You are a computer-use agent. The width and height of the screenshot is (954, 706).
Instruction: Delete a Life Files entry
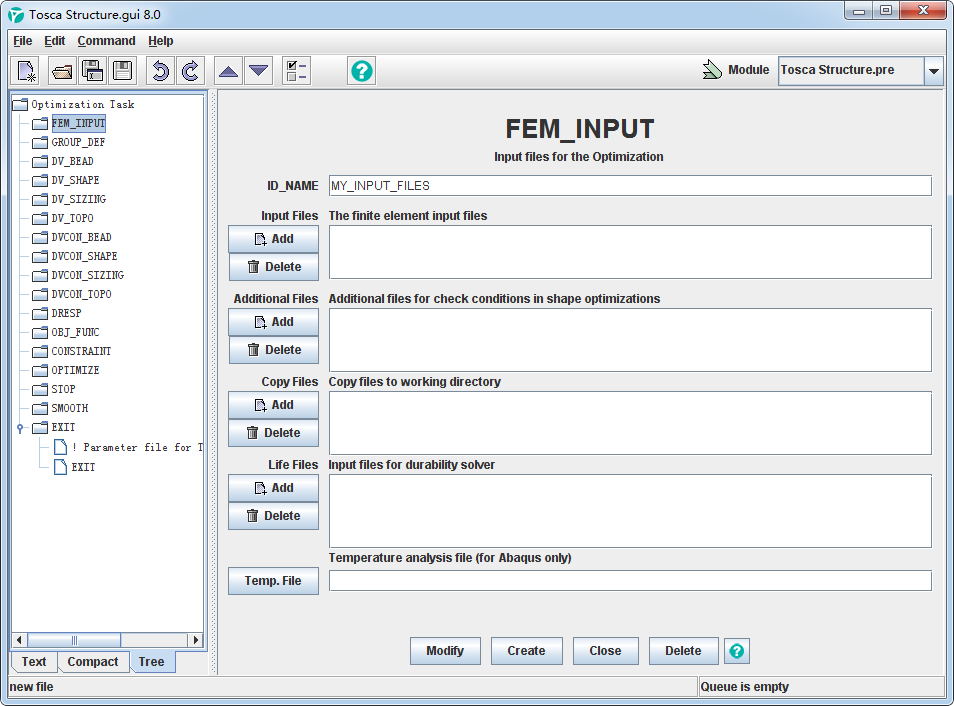[273, 516]
